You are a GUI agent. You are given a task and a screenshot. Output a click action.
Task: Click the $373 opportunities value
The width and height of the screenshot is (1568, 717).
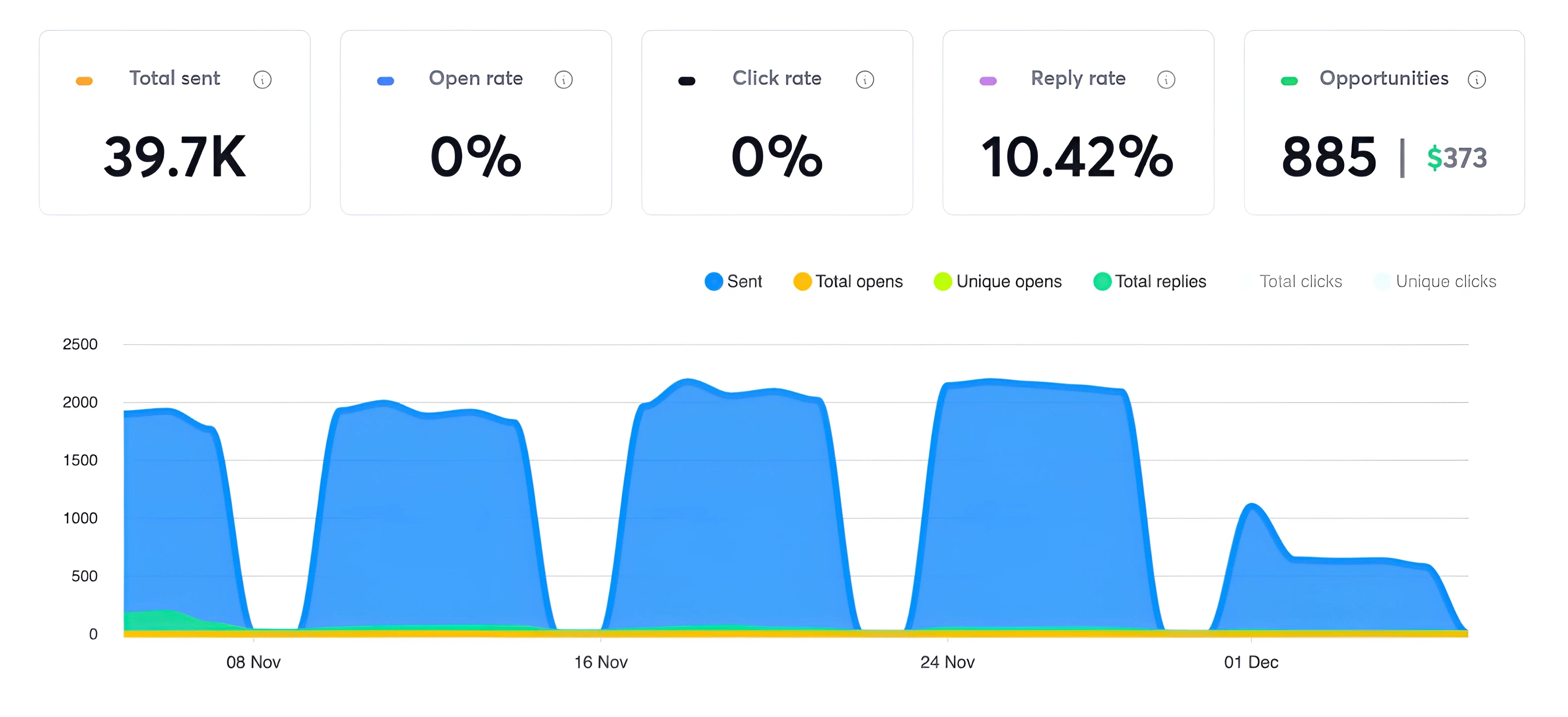(1456, 158)
